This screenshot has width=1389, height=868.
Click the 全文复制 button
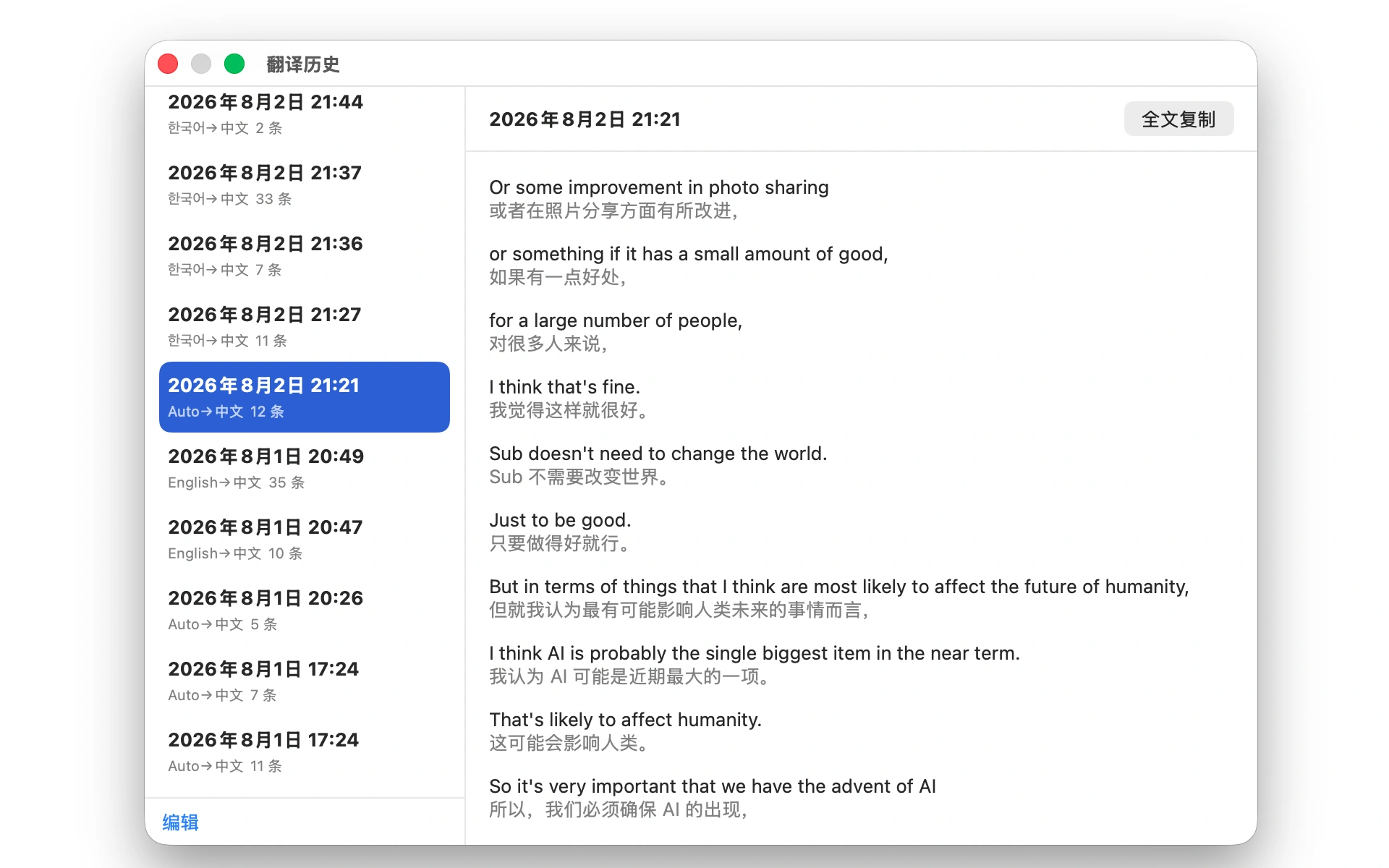[x=1178, y=119]
